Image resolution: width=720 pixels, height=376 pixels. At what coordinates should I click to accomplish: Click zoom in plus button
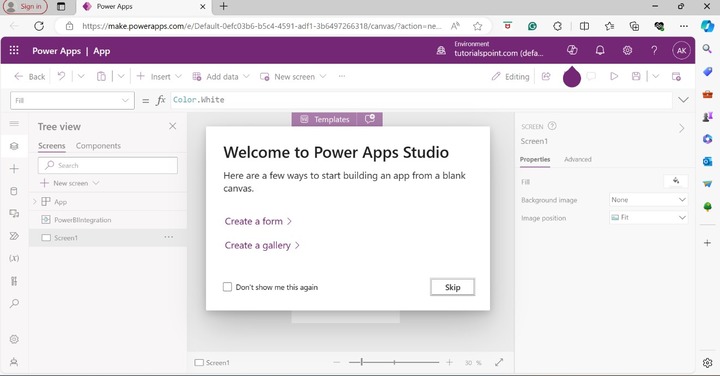point(449,362)
